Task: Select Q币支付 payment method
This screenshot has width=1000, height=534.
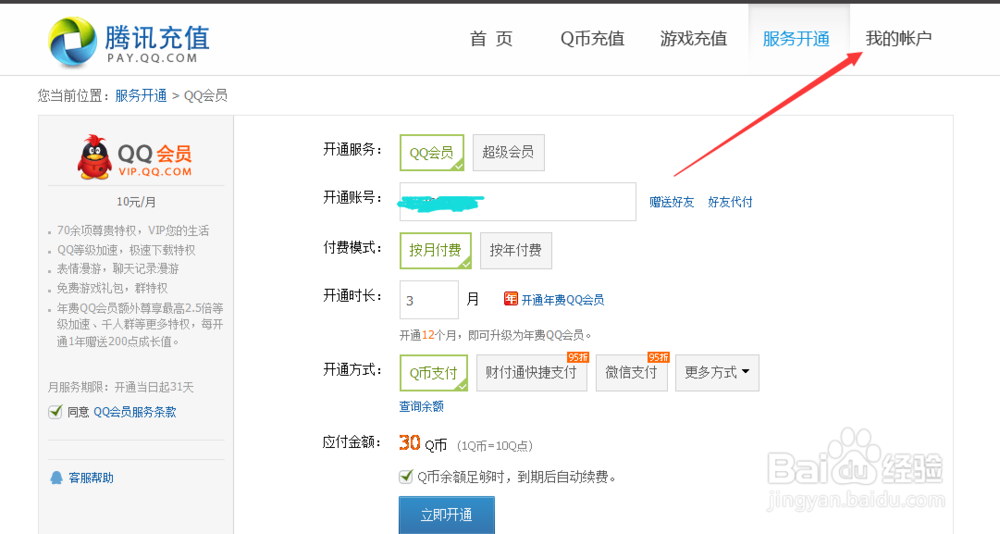Action: tap(434, 373)
